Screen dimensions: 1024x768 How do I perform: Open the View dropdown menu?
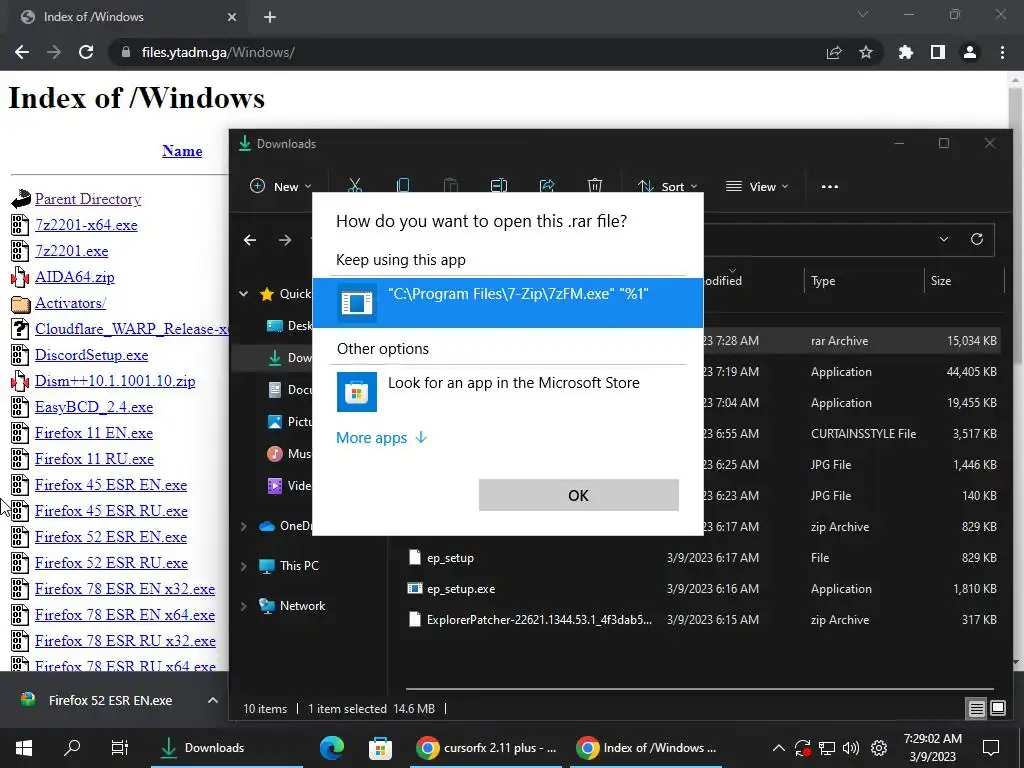click(x=758, y=187)
